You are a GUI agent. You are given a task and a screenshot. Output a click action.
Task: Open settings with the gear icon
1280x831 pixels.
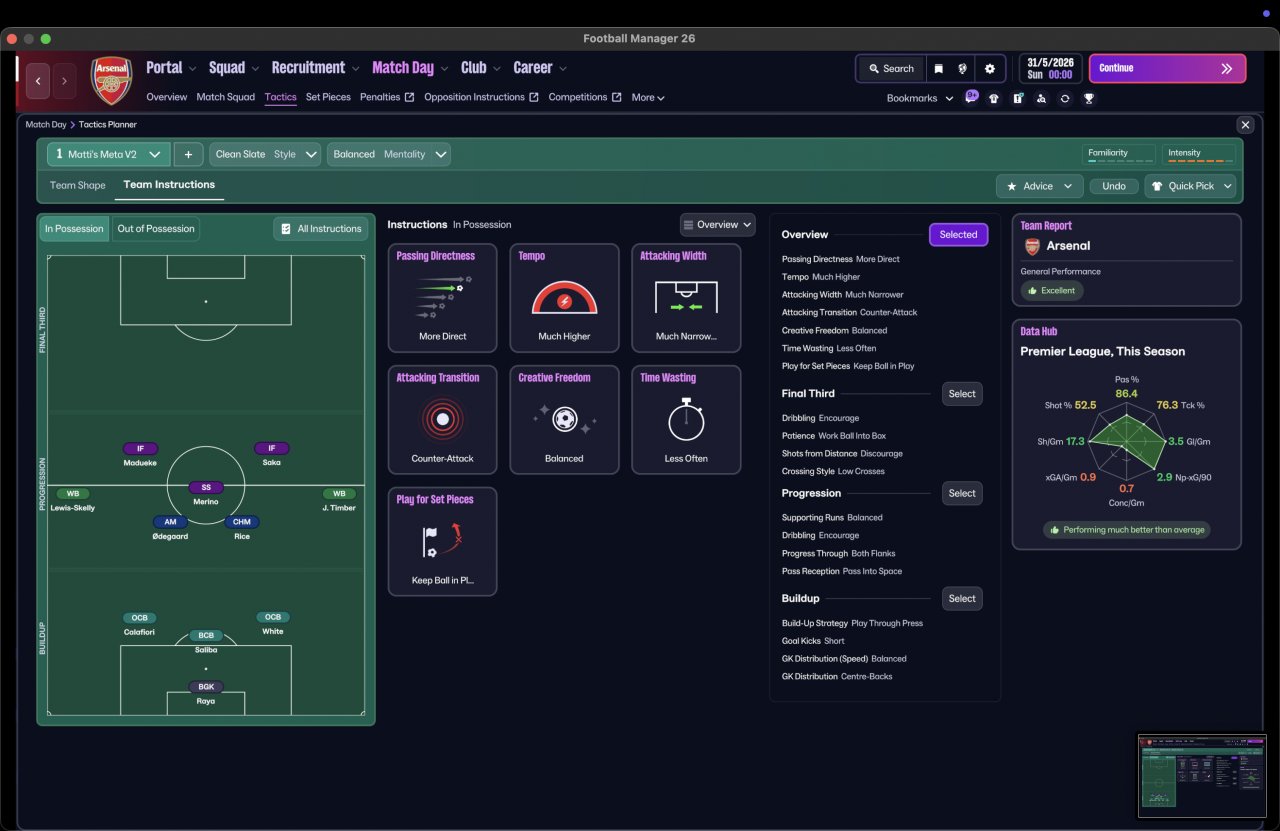990,69
